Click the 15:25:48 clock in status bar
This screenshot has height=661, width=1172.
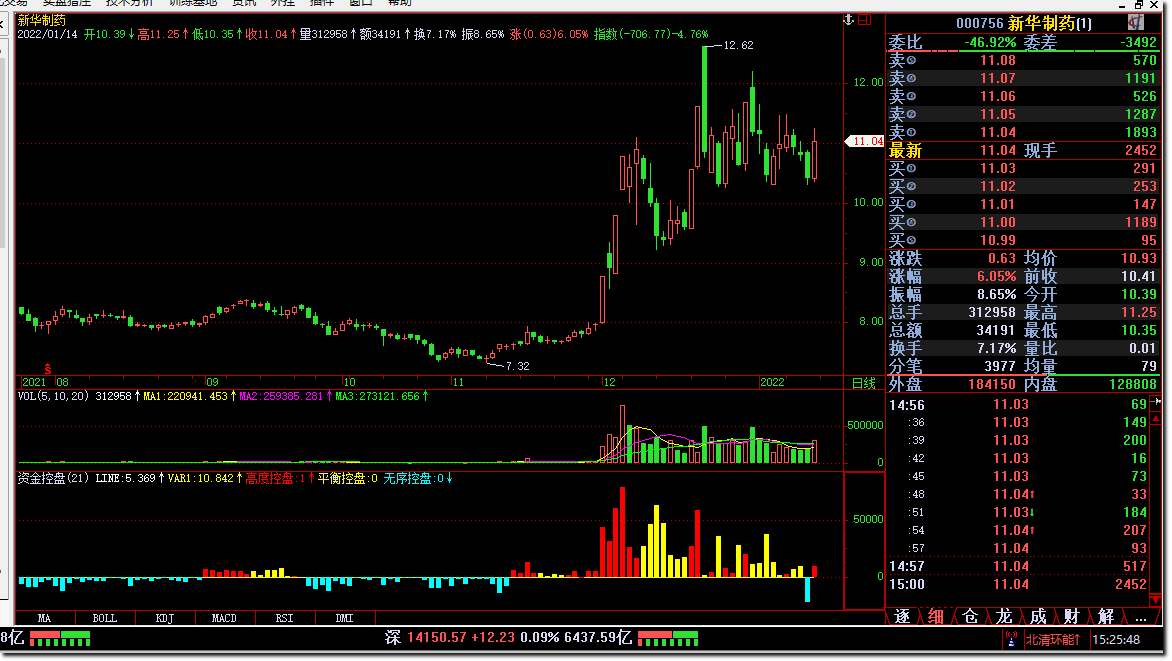pos(1116,640)
